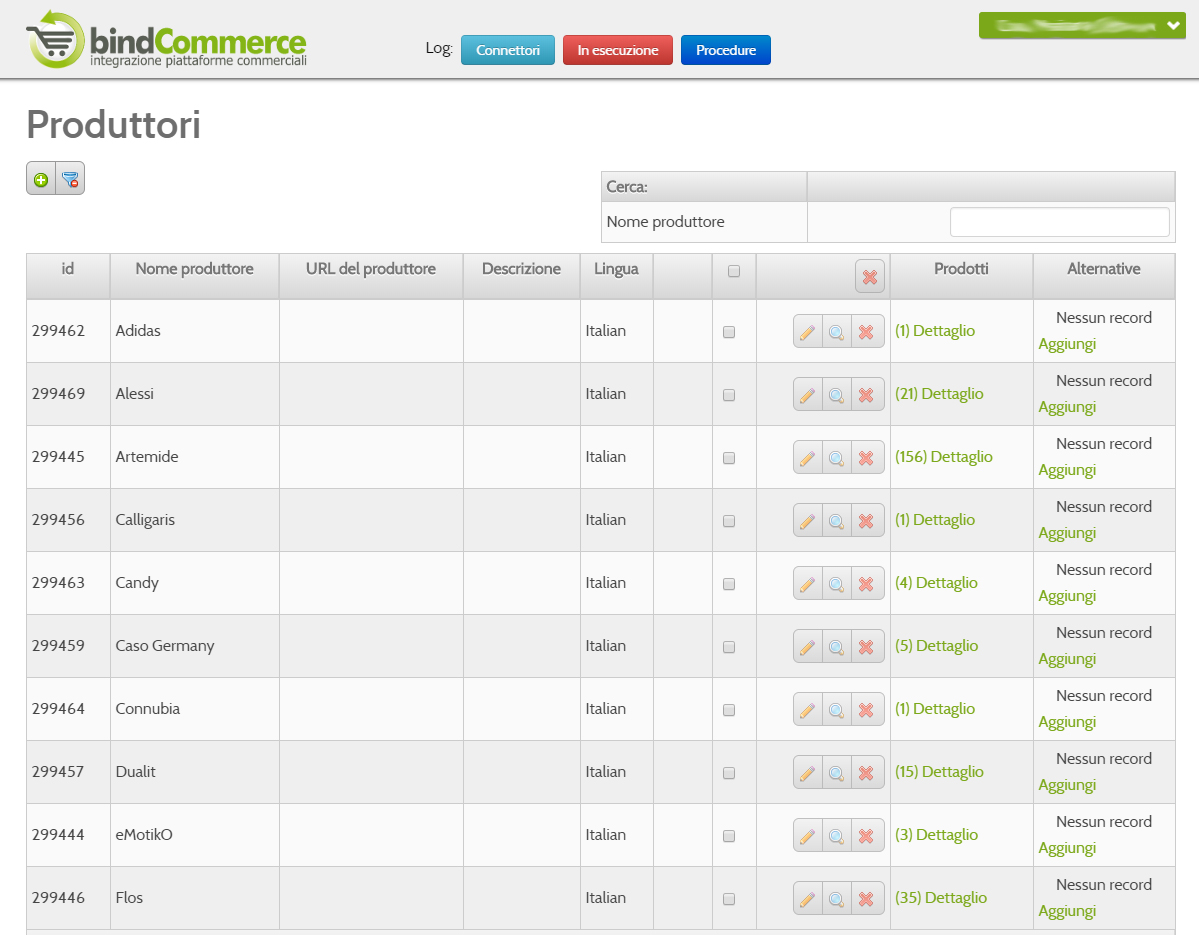Image resolution: width=1199 pixels, height=935 pixels.
Task: Click Aggiungi alternative for Adidas
Action: tap(1067, 344)
